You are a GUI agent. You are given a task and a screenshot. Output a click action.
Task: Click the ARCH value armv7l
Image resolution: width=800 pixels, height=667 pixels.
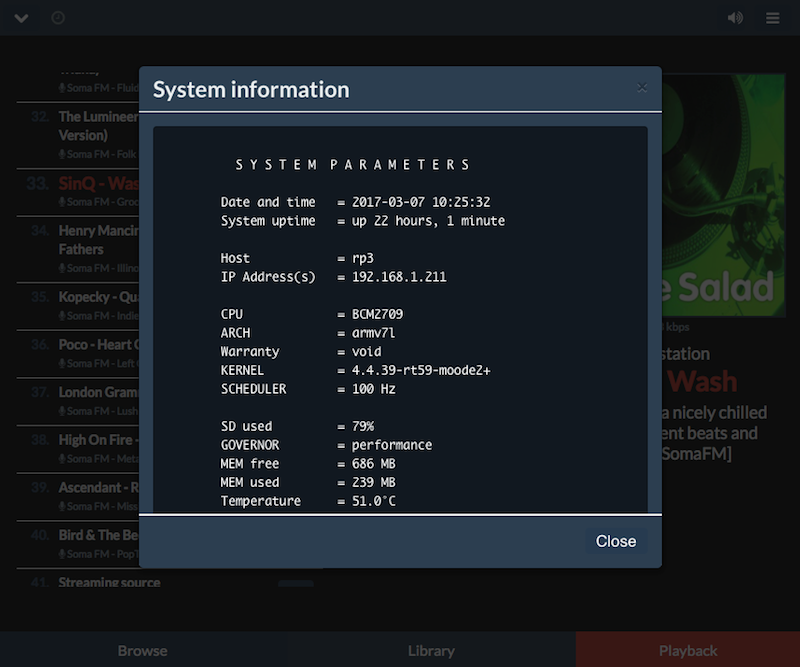pos(373,333)
